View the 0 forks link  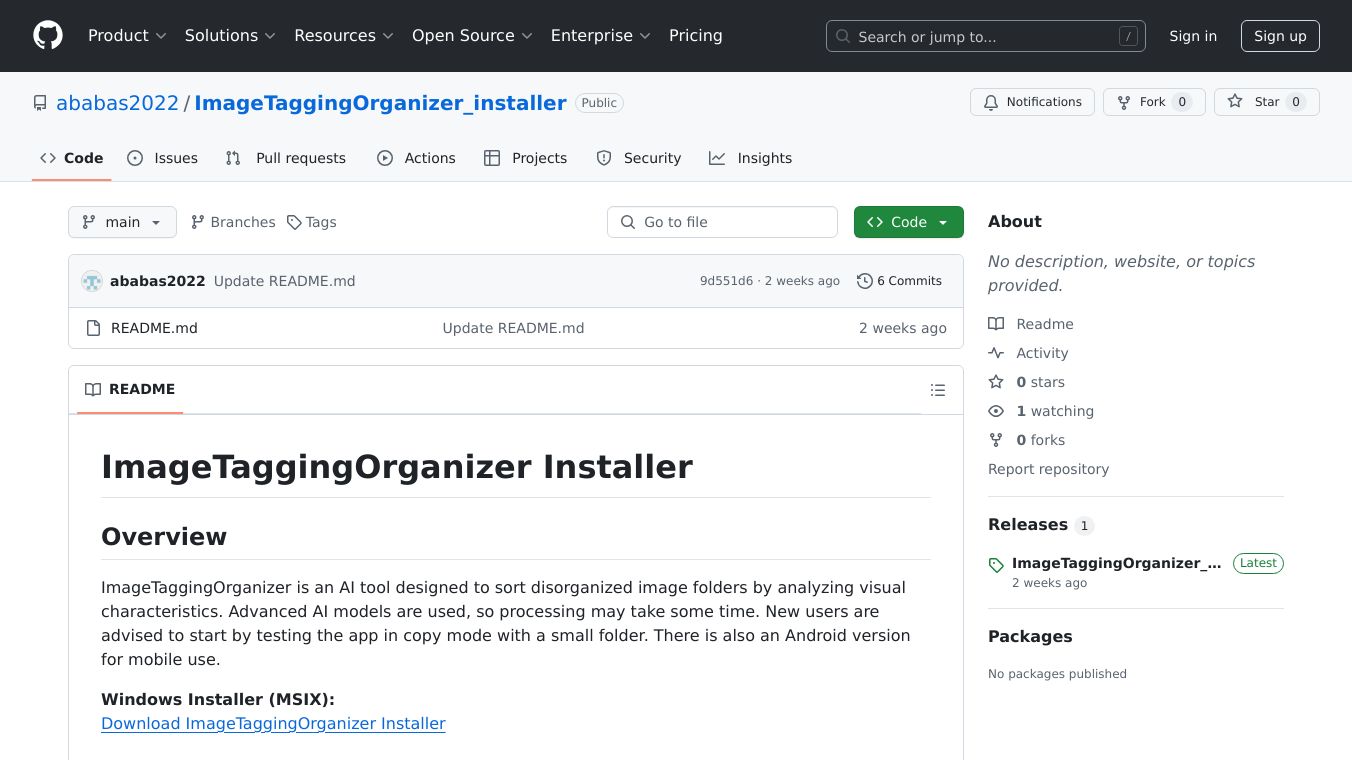tap(1027, 440)
